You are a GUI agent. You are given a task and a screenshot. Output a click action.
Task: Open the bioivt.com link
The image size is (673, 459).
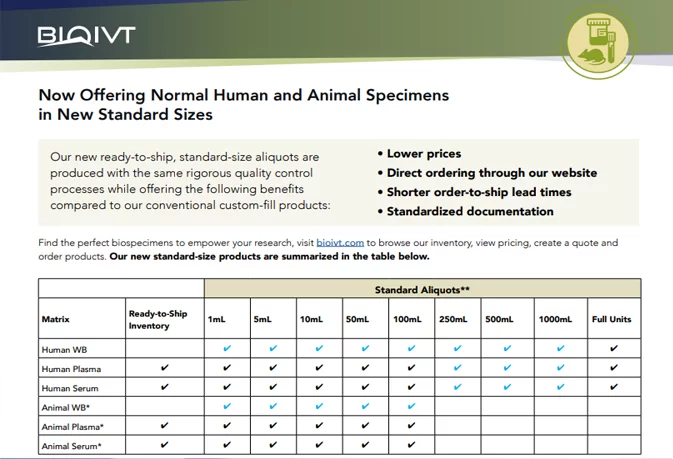(340, 243)
